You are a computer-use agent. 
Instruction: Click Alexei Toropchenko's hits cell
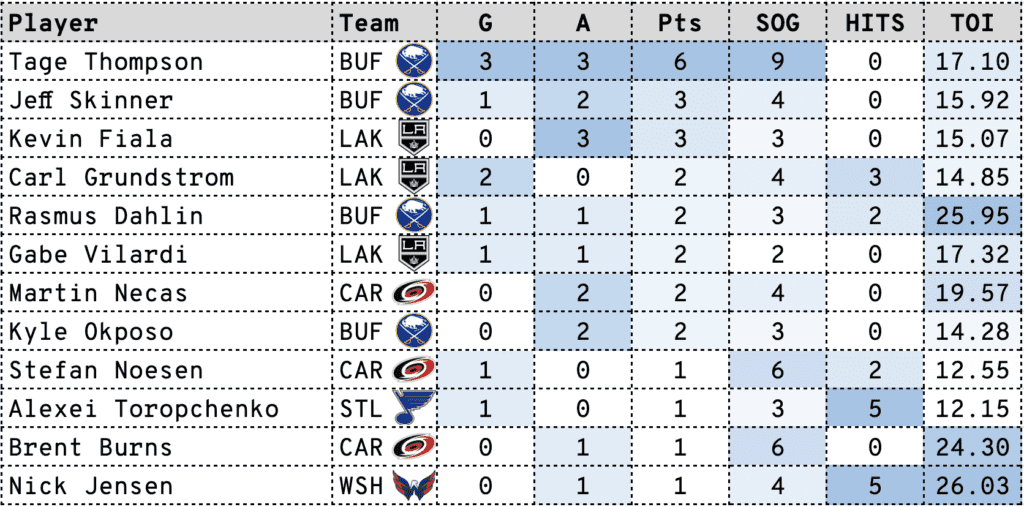pyautogui.click(x=875, y=410)
